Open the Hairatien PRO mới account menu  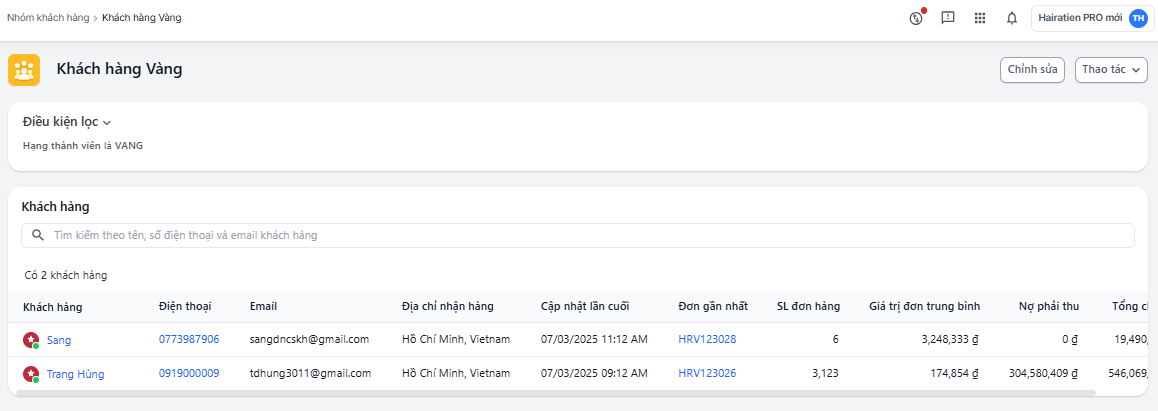tap(1080, 18)
